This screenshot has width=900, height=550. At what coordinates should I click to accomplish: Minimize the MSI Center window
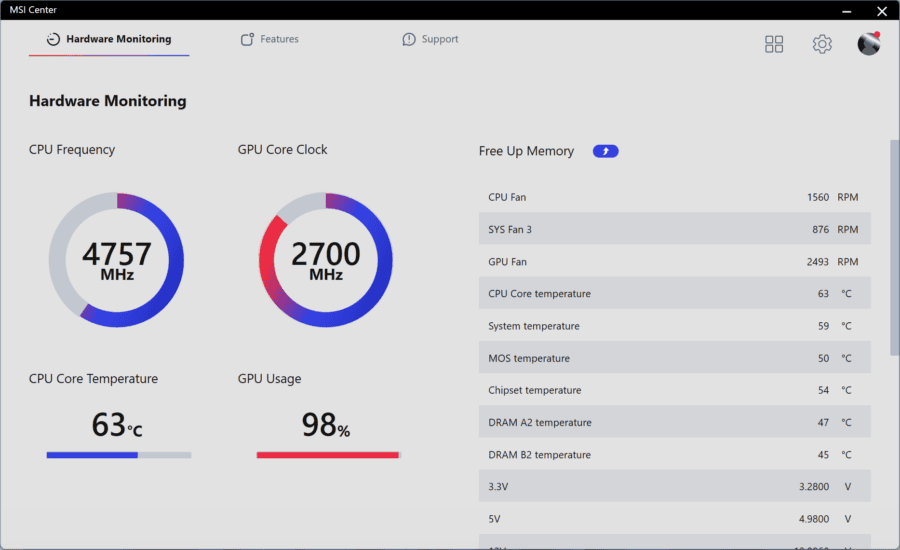click(847, 11)
